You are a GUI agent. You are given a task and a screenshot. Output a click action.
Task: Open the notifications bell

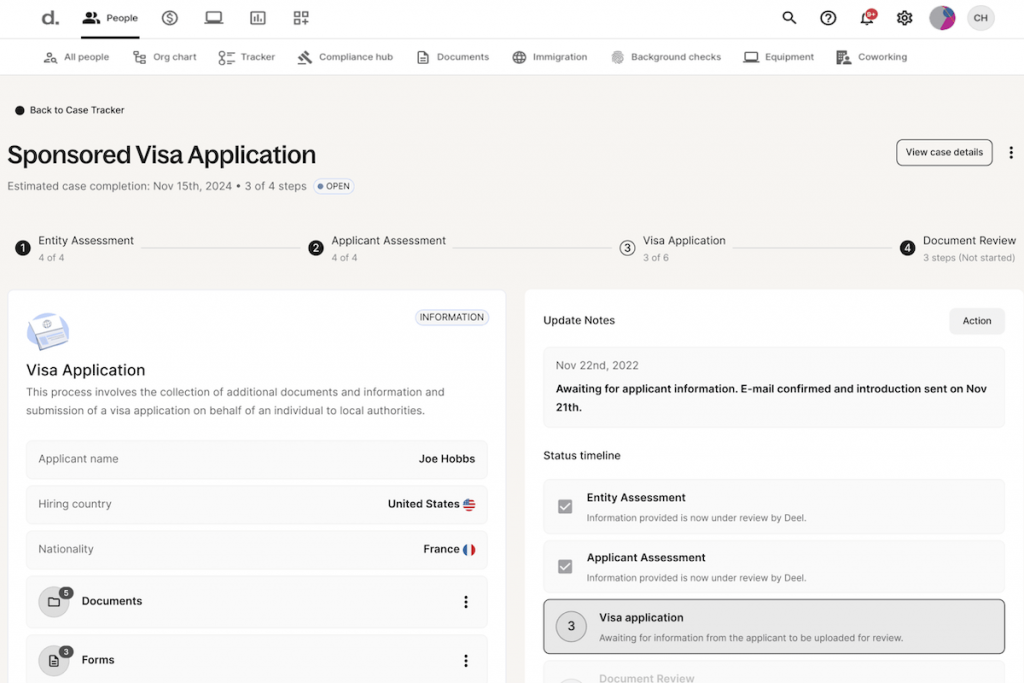pyautogui.click(x=866, y=18)
